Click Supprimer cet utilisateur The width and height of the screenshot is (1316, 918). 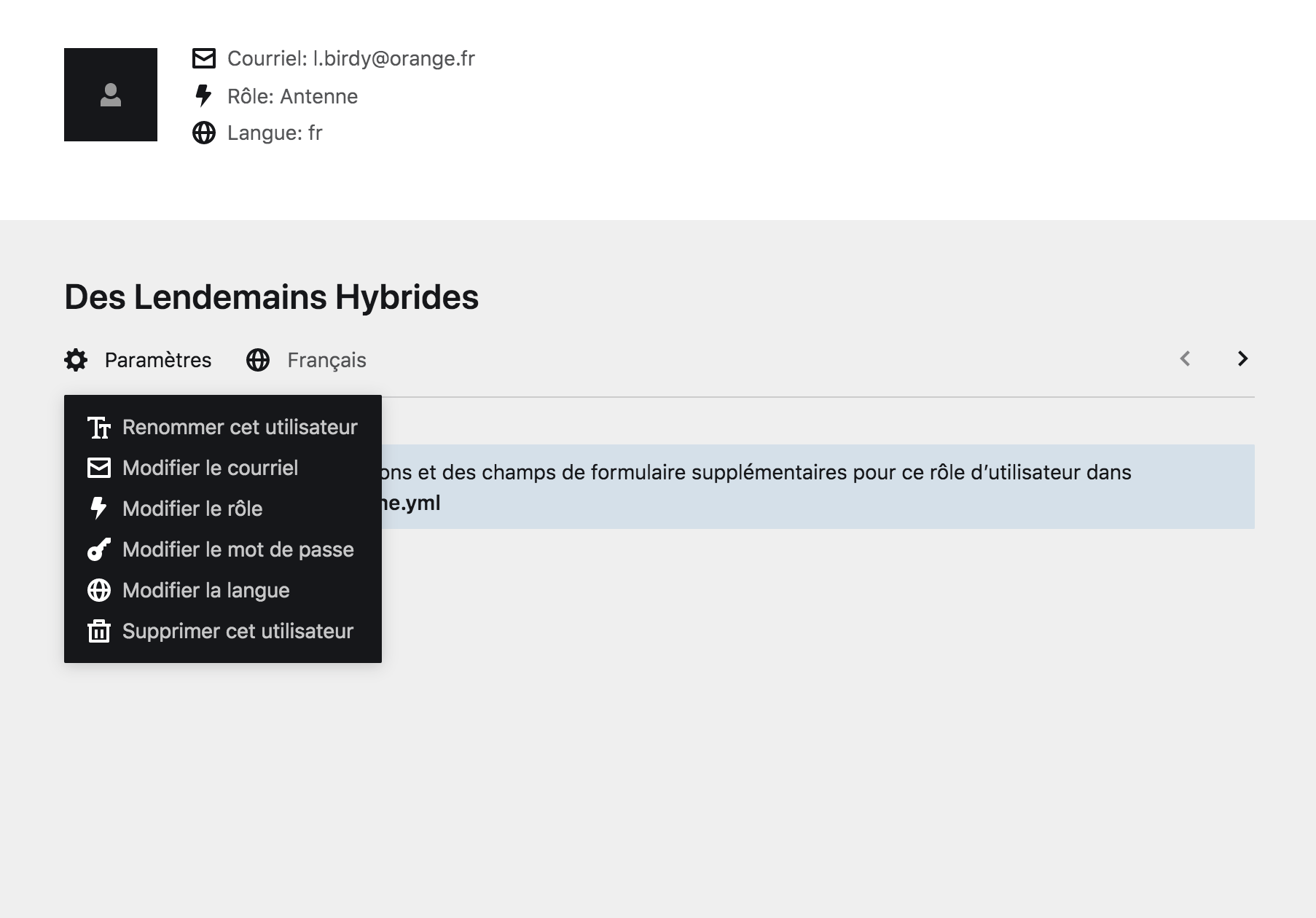[238, 631]
